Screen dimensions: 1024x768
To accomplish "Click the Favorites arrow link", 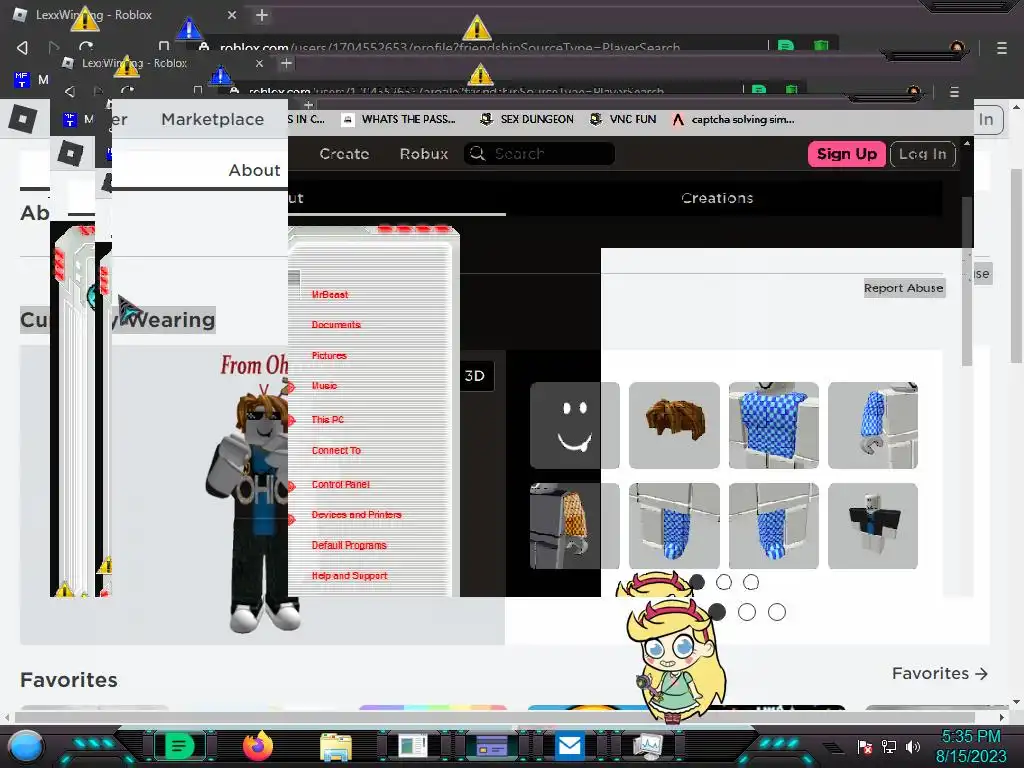I will 940,673.
